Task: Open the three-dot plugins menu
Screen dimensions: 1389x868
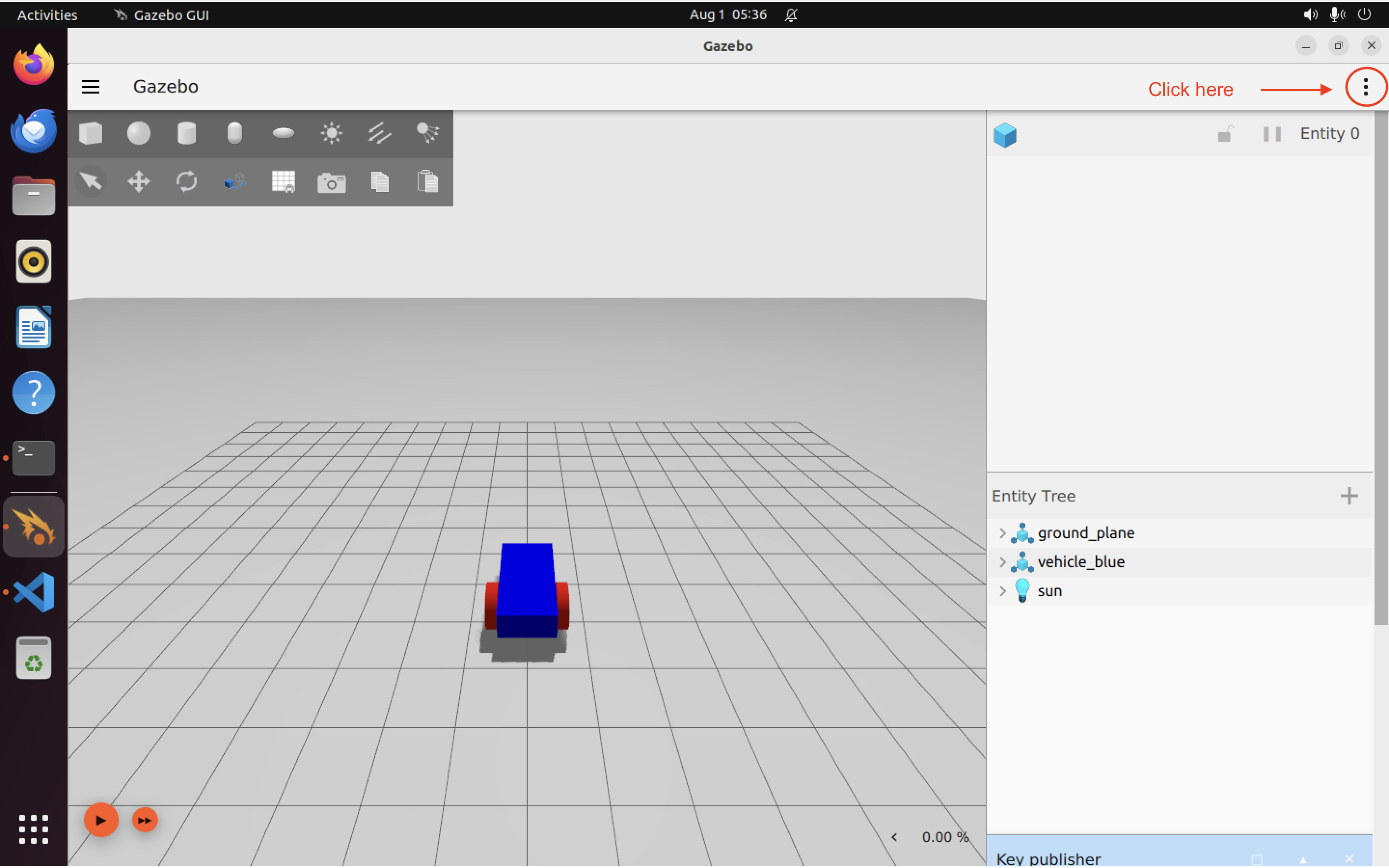Action: (1365, 87)
